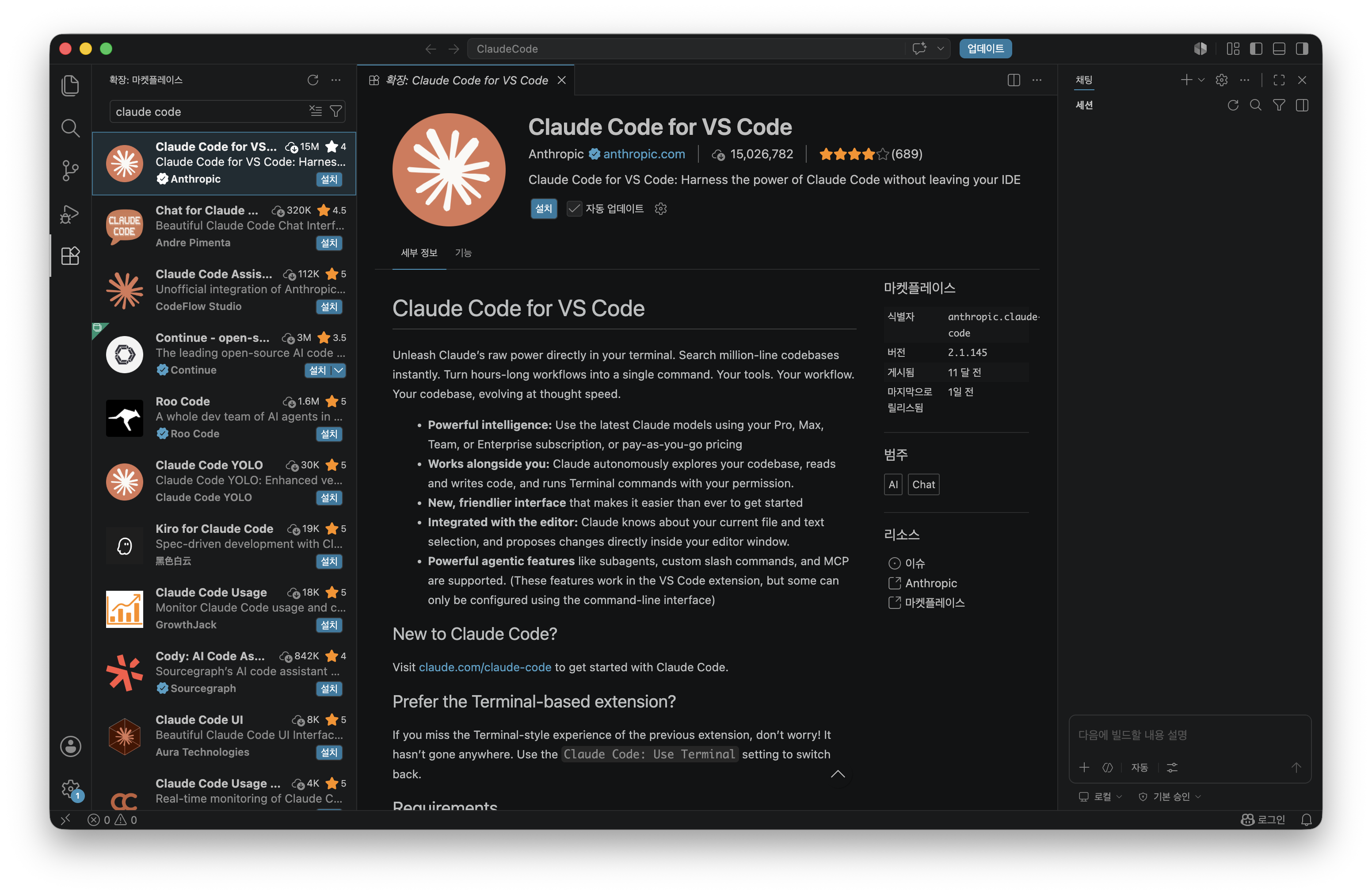This screenshot has width=1372, height=895.
Task: Open the 로컬 session target dropdown
Action: tap(1101, 796)
